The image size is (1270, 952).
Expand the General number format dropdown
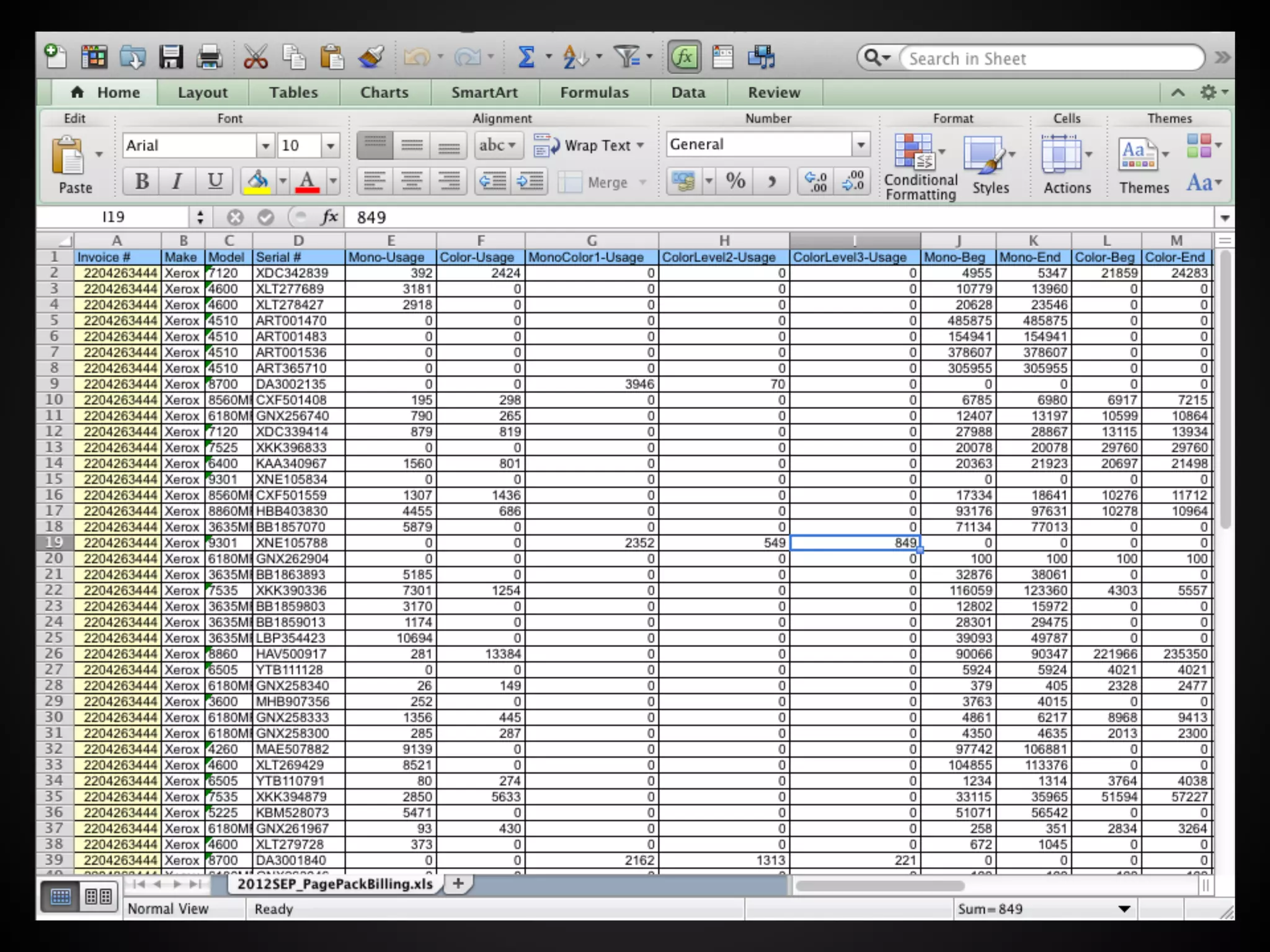861,145
